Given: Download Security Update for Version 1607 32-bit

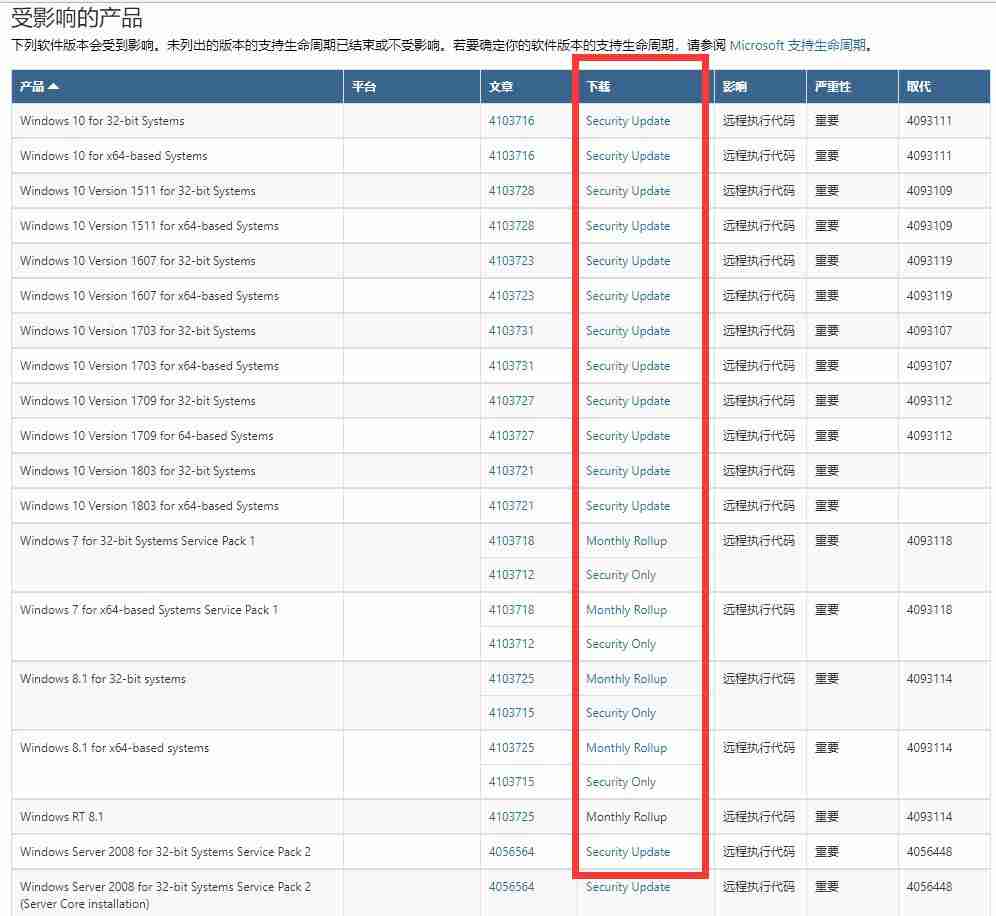Looking at the screenshot, I should [x=628, y=260].
